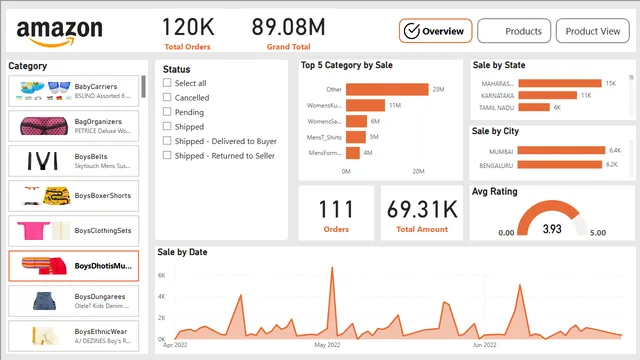Tick the Cancelled status checkbox
The width and height of the screenshot is (640, 360).
click(x=167, y=97)
